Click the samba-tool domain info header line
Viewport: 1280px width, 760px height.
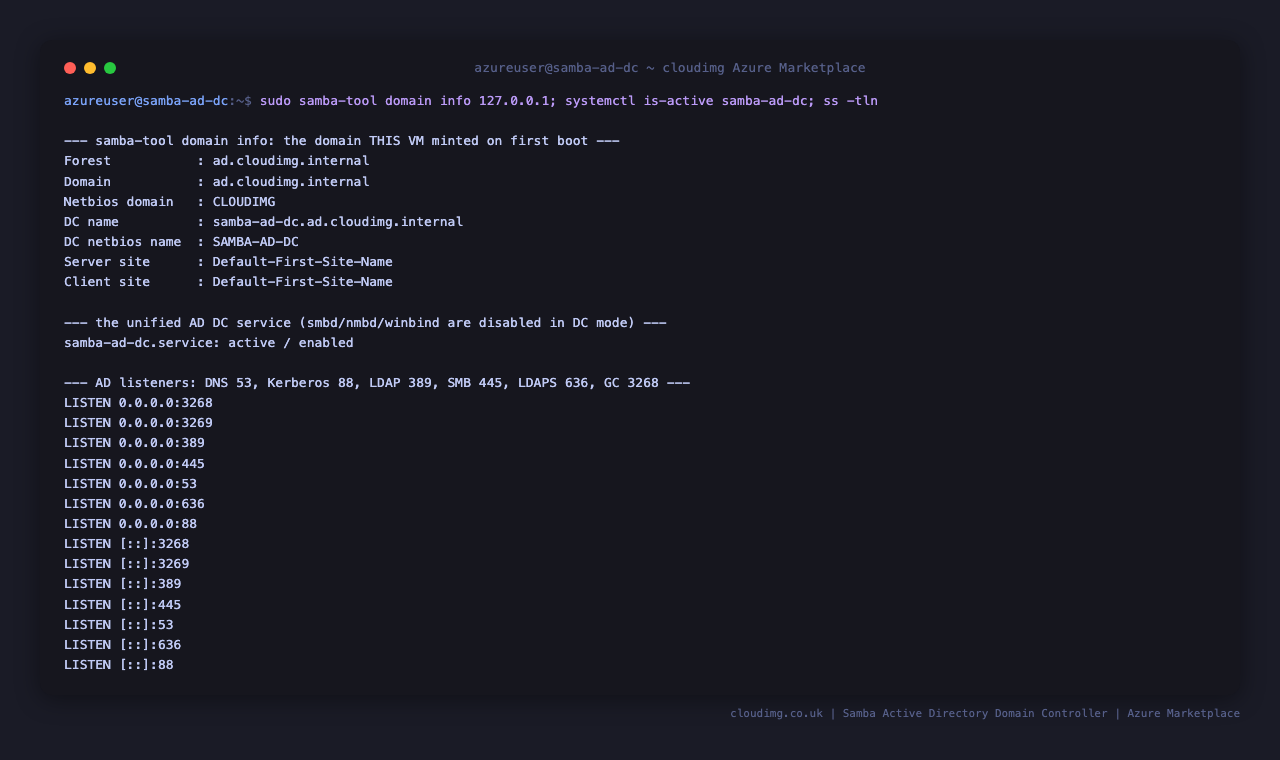342,141
